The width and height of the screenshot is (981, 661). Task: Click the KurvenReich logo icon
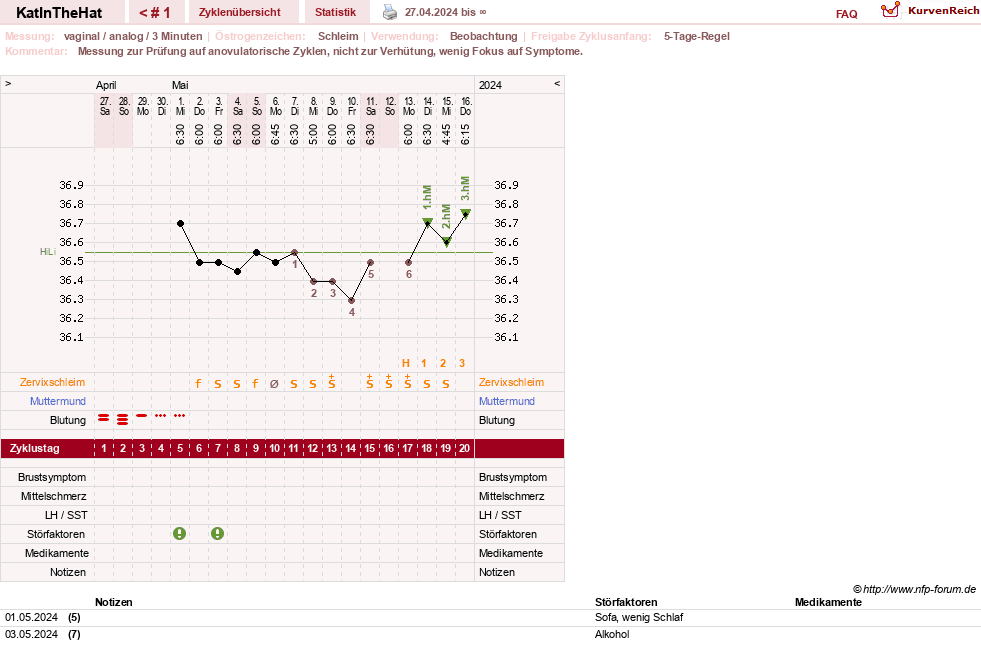click(890, 10)
